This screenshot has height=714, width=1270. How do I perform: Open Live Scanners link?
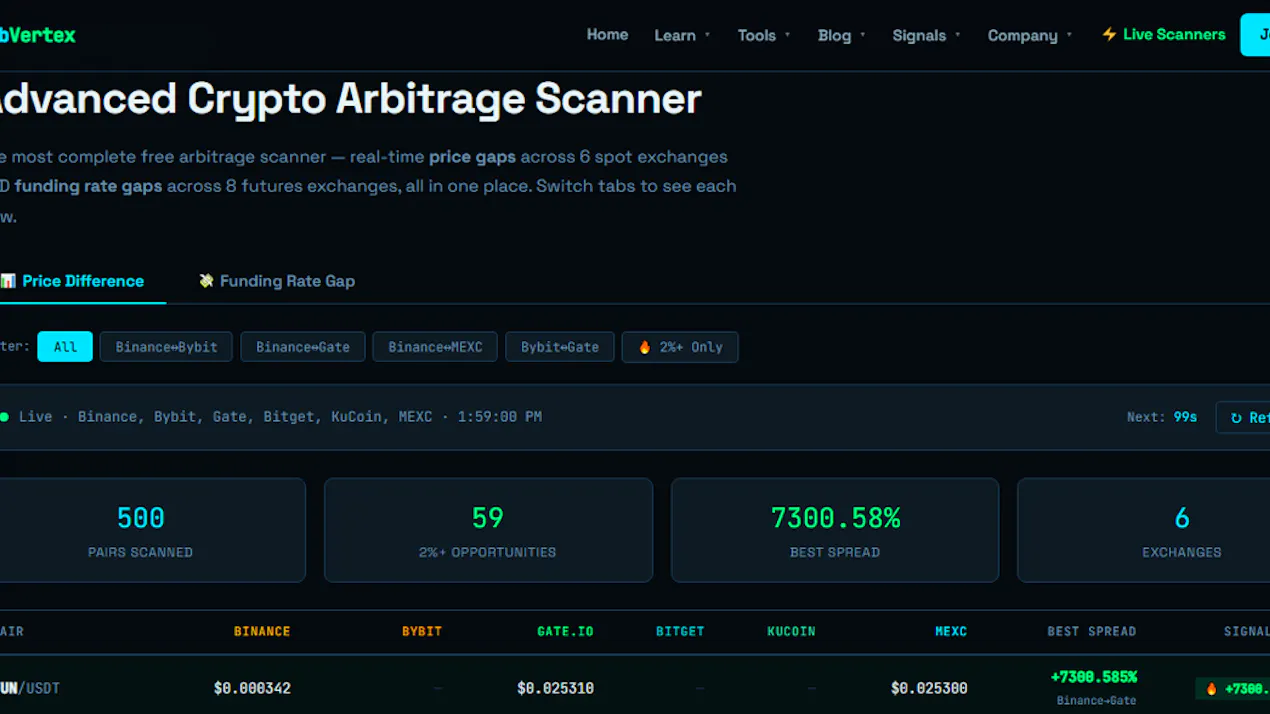point(1163,34)
